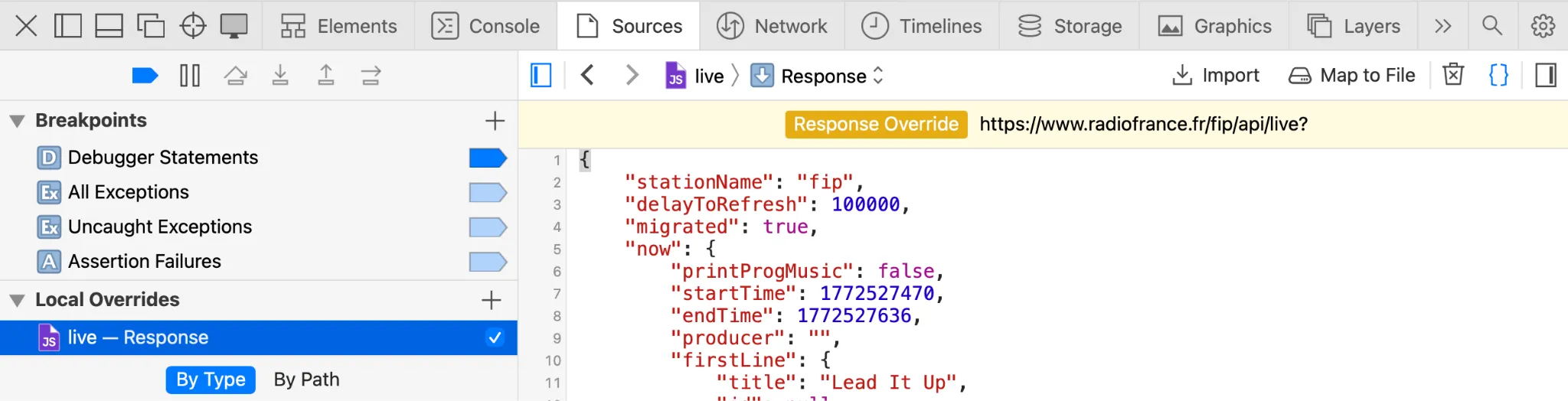Click line number 10 gutter
1568x401 pixels.
point(553,360)
